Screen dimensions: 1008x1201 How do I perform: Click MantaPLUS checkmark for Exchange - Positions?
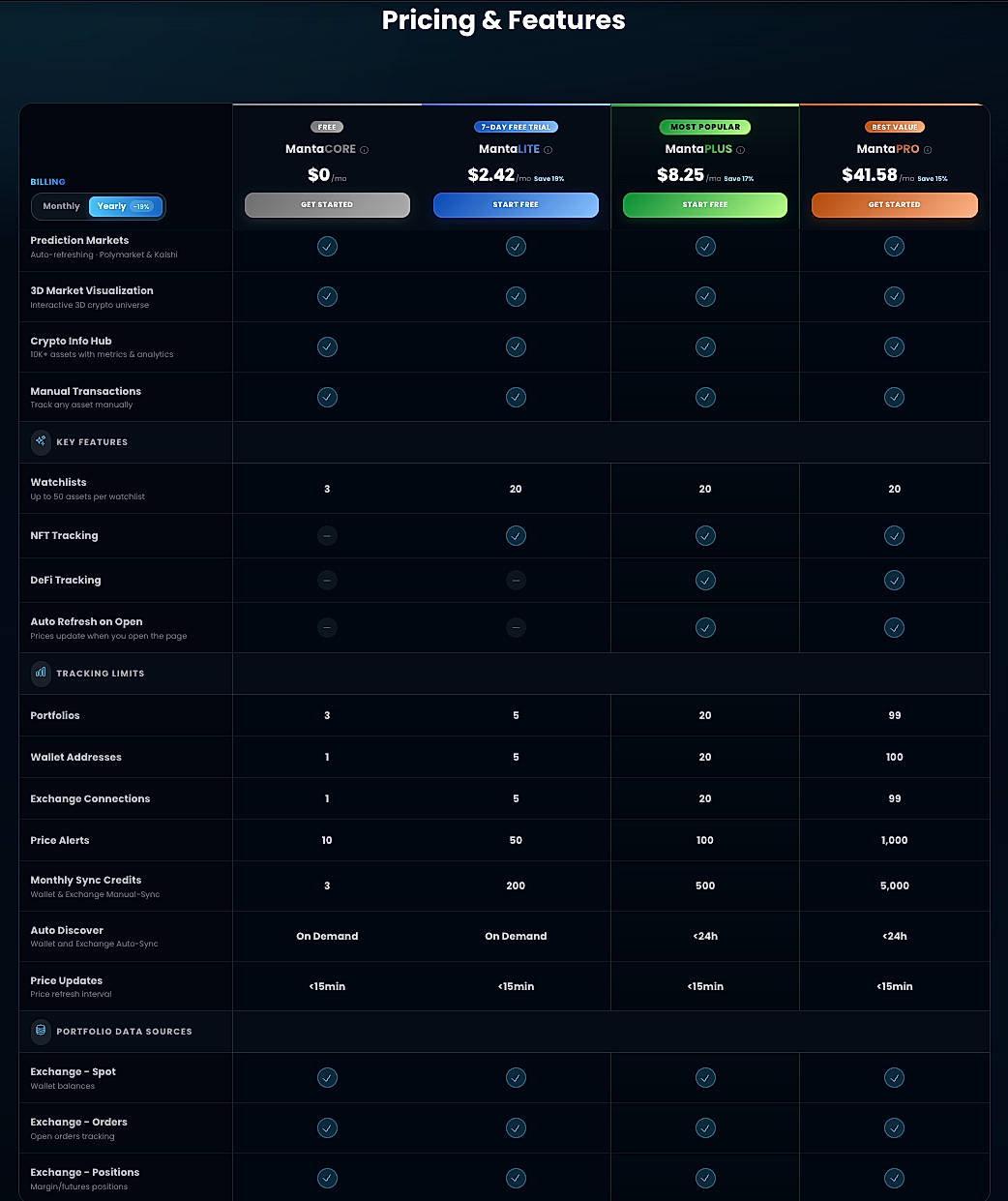pyautogui.click(x=705, y=1178)
